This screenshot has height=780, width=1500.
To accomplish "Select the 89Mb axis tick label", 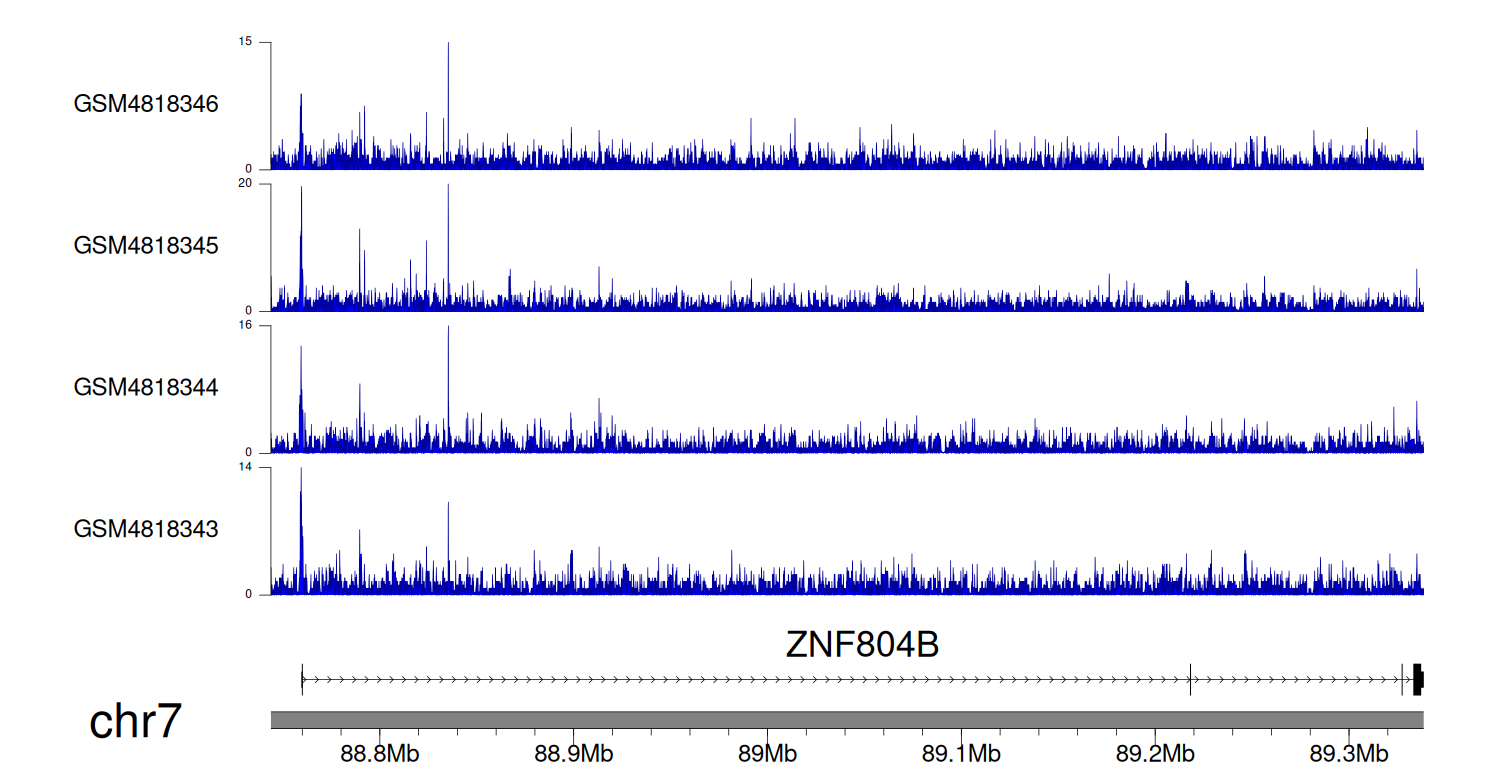I will pyautogui.click(x=767, y=753).
